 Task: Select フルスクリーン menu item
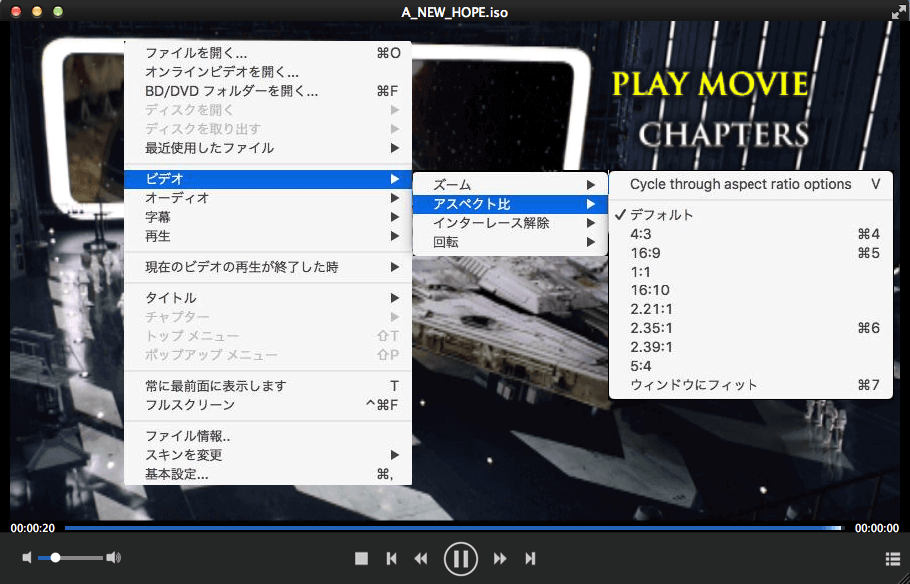tap(268, 405)
